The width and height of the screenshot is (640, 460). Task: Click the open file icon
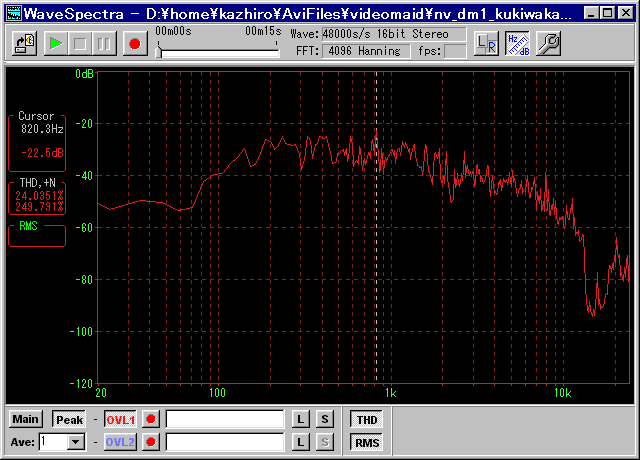tap(25, 43)
